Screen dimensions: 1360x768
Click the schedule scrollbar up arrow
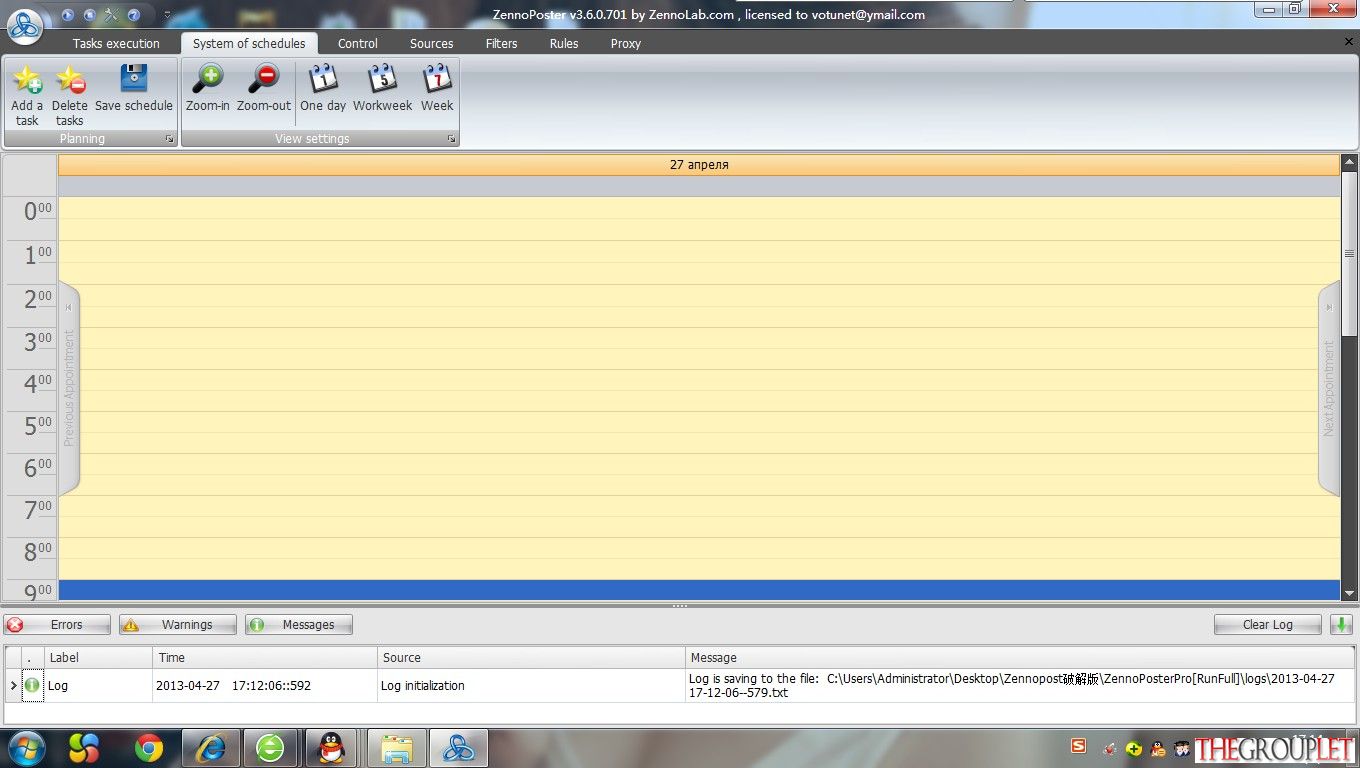[x=1350, y=163]
